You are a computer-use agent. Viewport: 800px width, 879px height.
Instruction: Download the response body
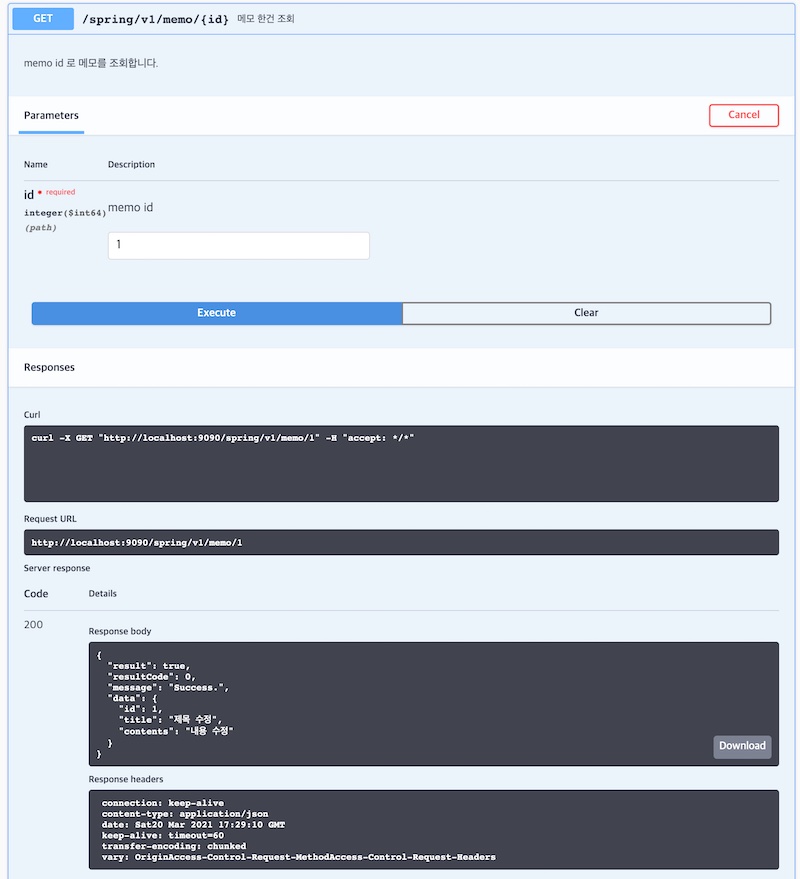742,746
